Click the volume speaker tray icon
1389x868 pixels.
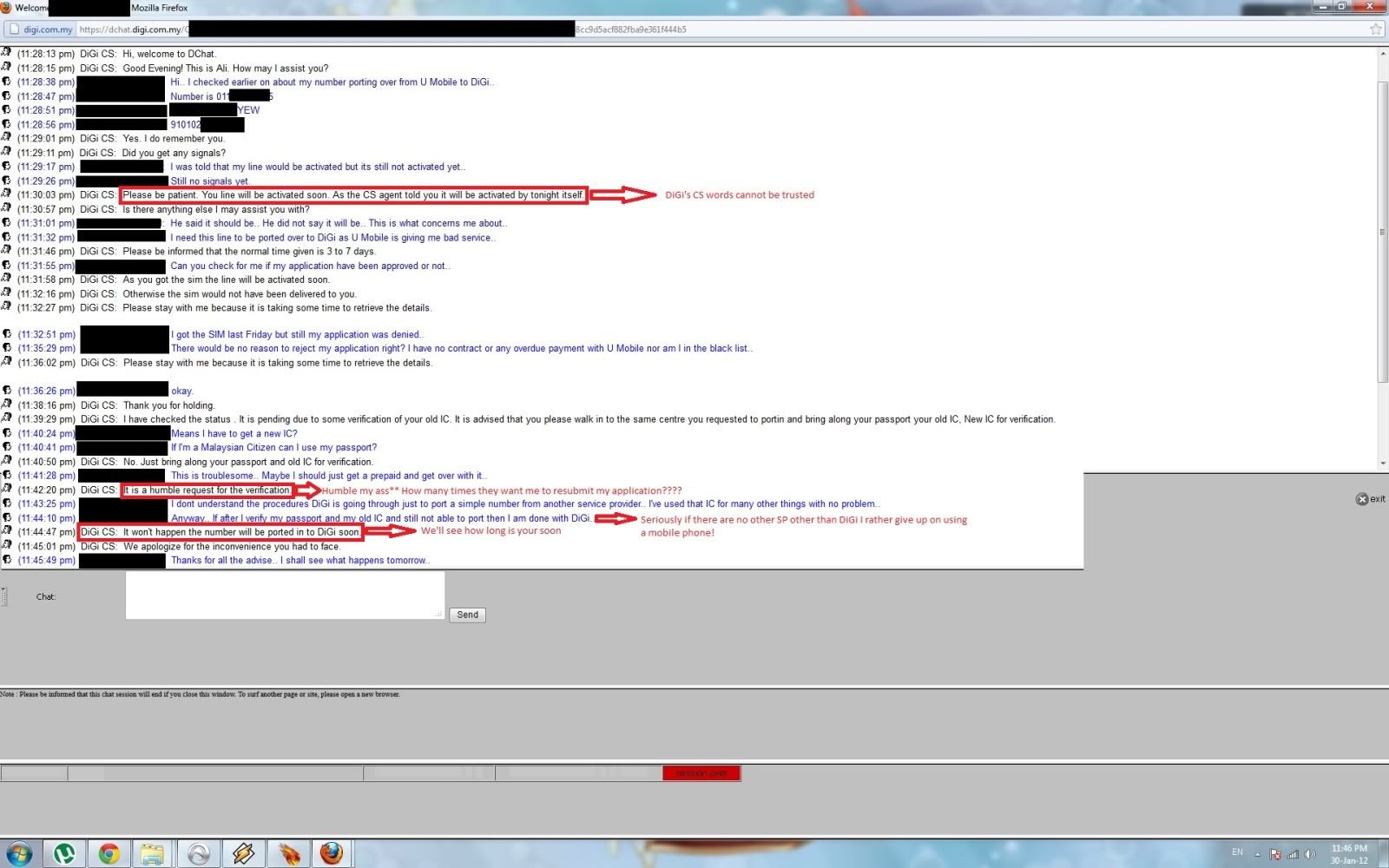coord(1310,854)
